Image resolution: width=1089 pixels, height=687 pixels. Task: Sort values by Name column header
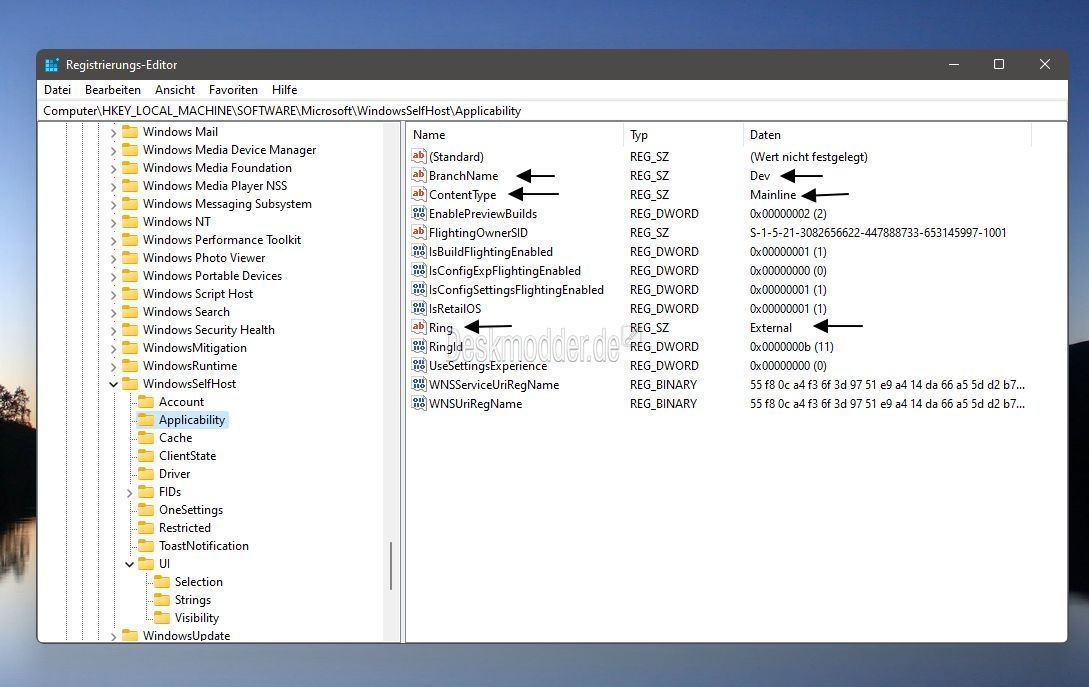click(x=515, y=135)
